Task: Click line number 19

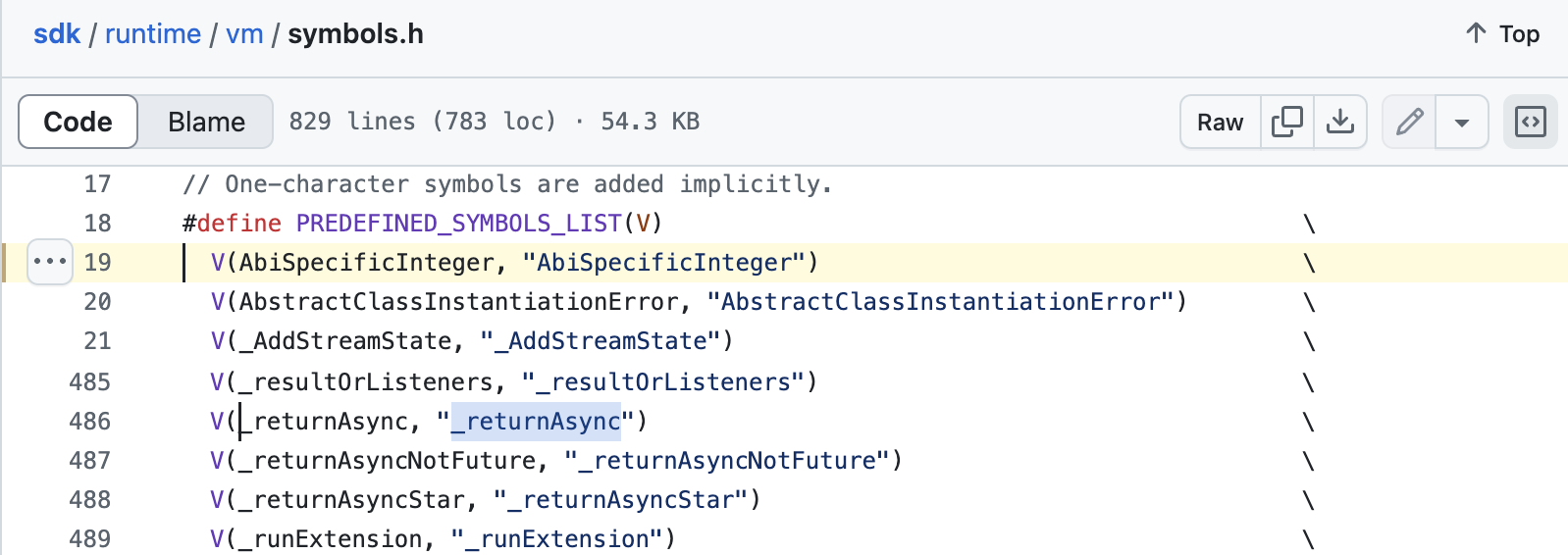Action: (97, 263)
